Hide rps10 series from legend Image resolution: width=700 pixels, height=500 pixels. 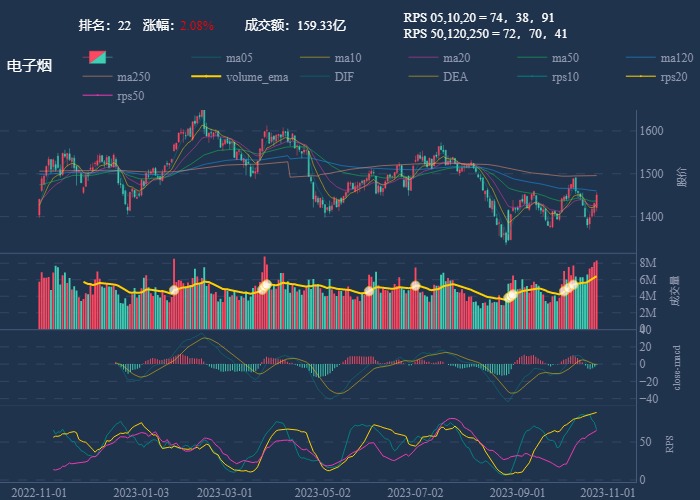[564, 77]
